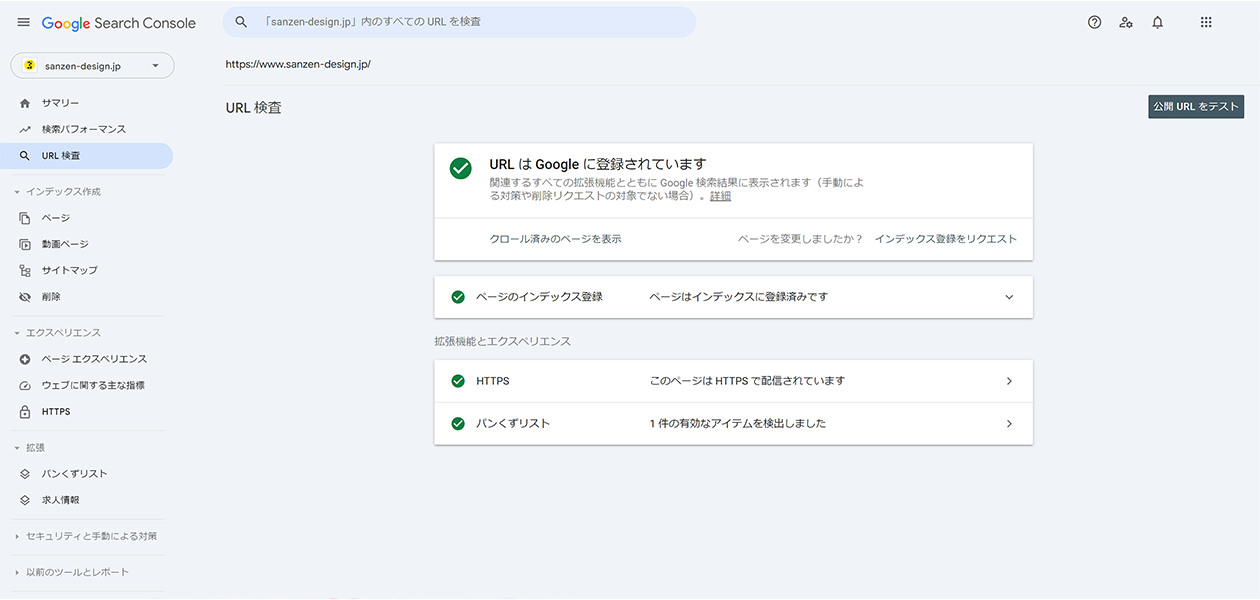1260x600 pixels.
Task: Click クロール済みのページを表示
Action: 555,239
